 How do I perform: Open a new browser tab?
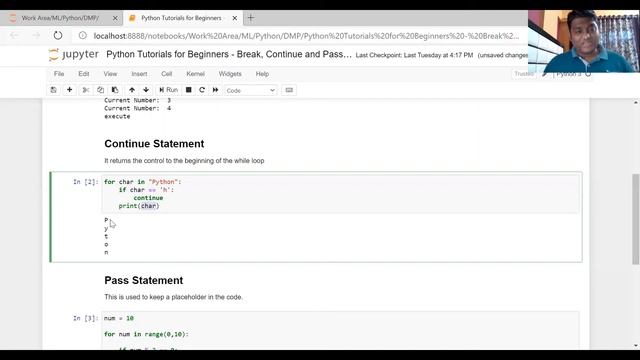[251, 18]
